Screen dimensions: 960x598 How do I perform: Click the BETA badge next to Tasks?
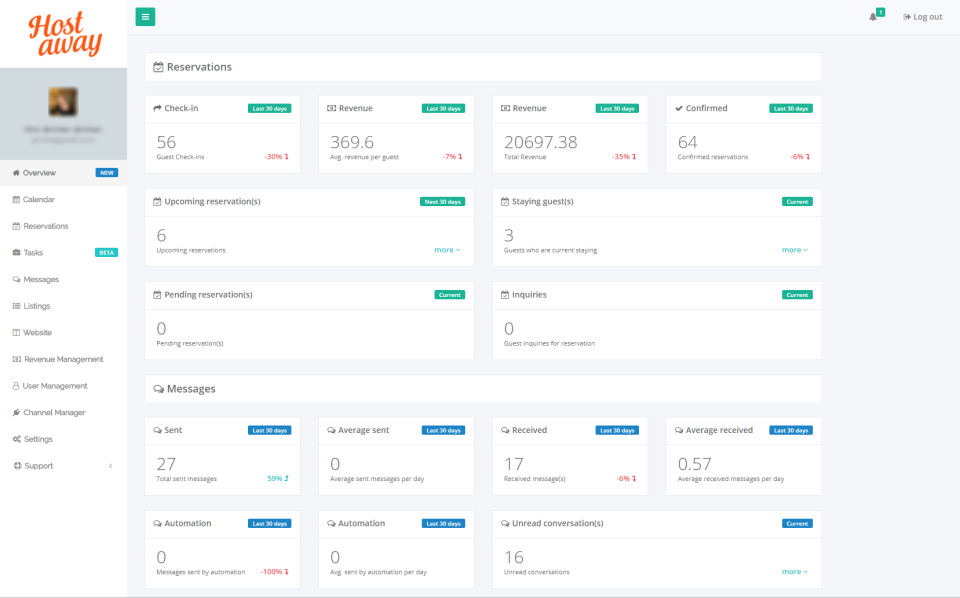point(107,253)
